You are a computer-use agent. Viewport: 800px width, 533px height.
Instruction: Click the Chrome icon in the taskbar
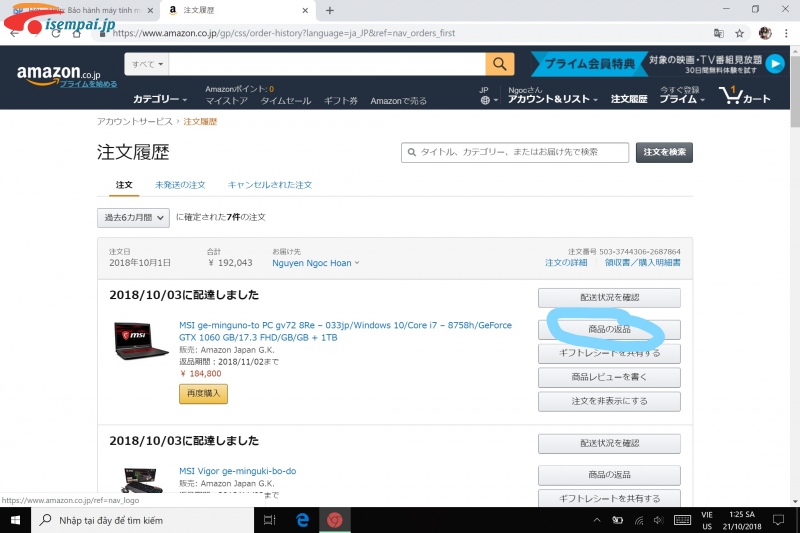pos(335,520)
